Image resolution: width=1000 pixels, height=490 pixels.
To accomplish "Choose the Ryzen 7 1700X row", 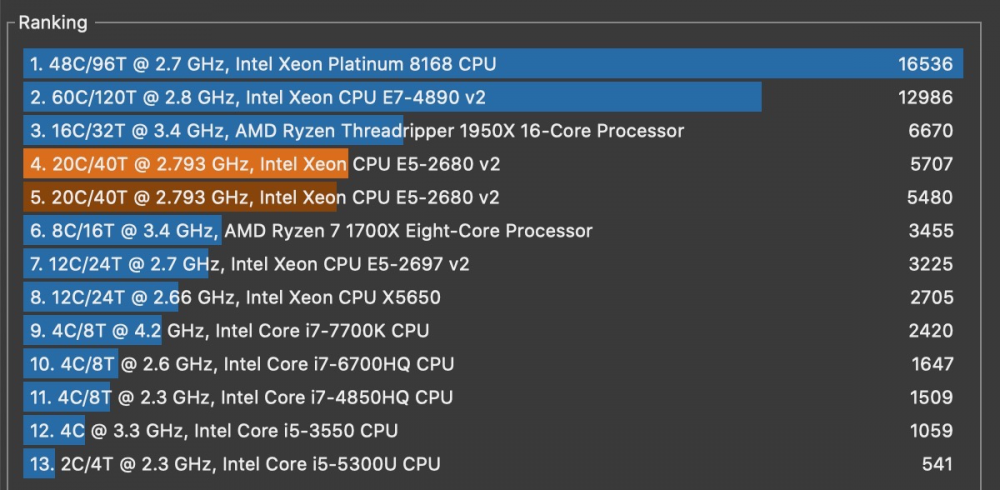I will click(x=493, y=230).
